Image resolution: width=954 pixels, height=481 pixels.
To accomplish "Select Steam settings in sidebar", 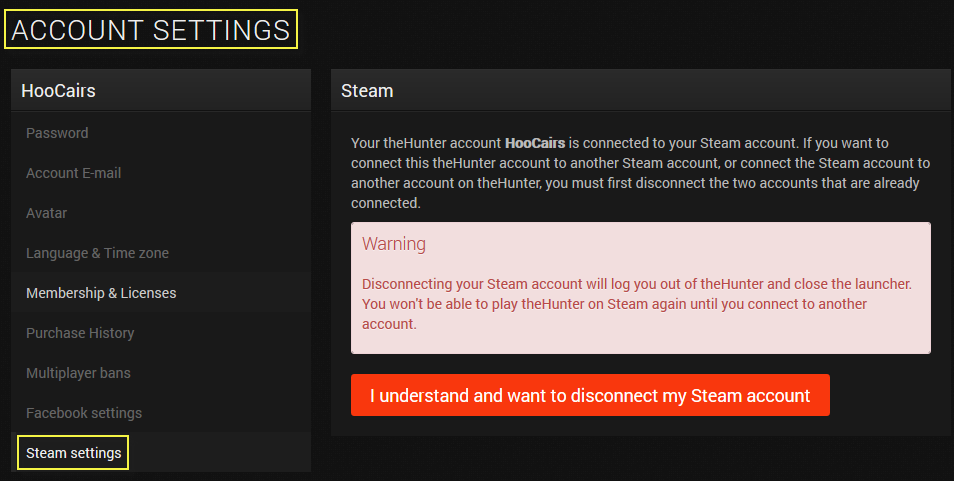I will [74, 453].
